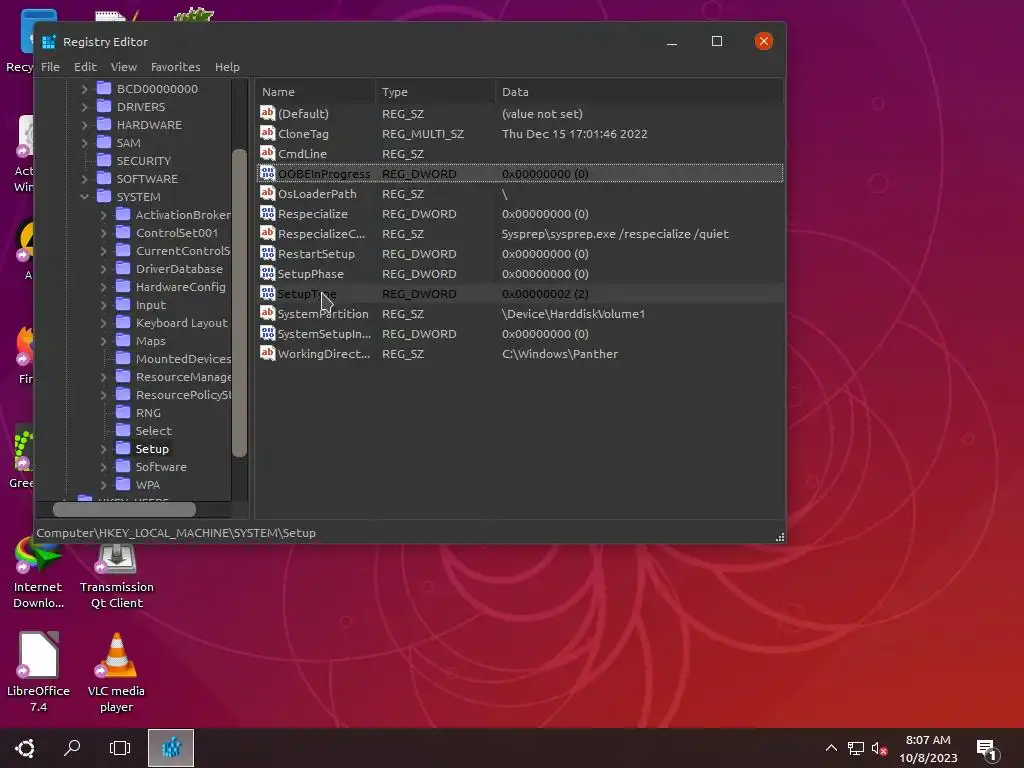Click the CurrentControlSet tree item
Viewport: 1024px width, 768px height.
click(x=183, y=251)
